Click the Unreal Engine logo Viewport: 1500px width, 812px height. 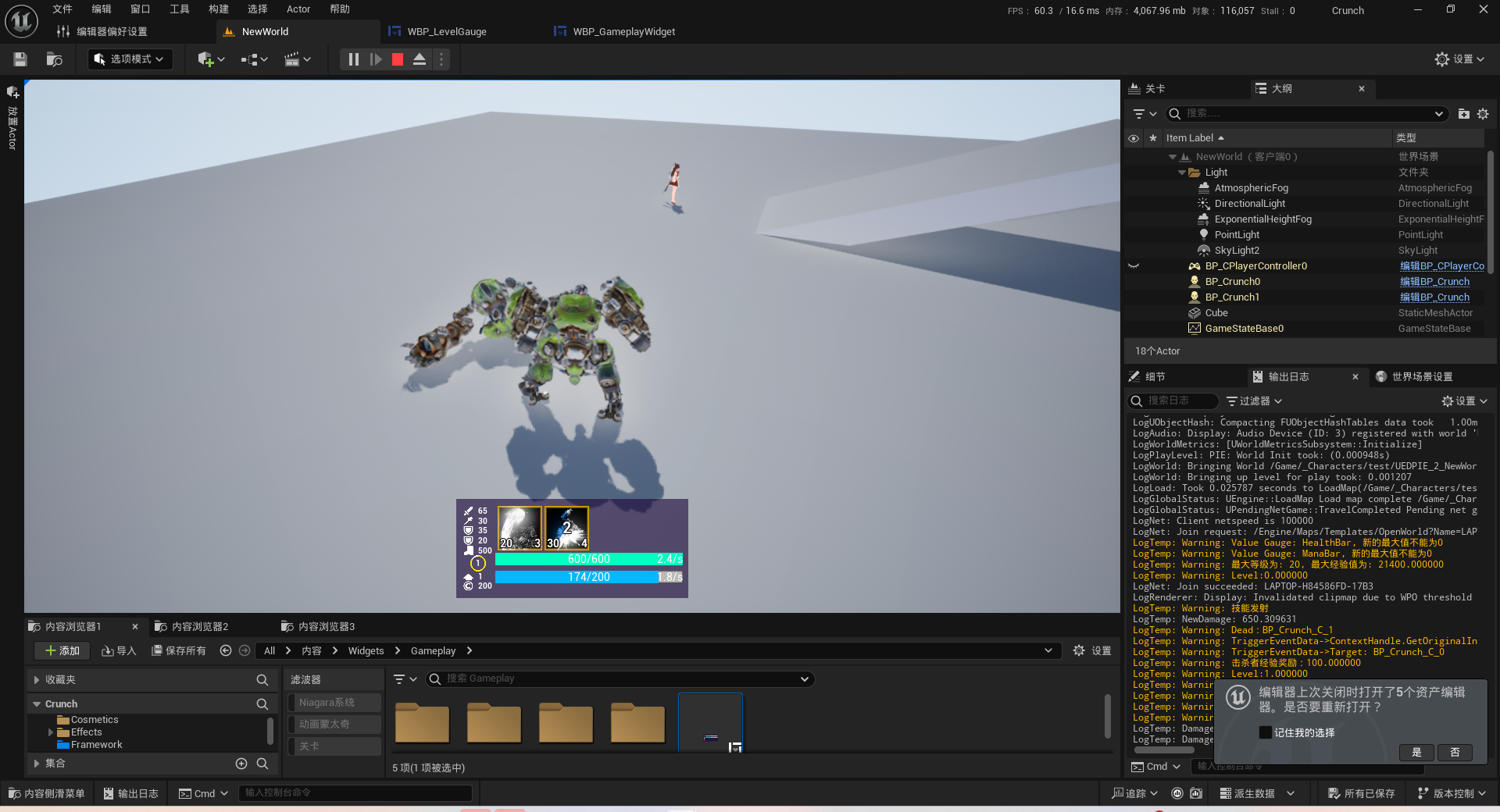[x=21, y=21]
